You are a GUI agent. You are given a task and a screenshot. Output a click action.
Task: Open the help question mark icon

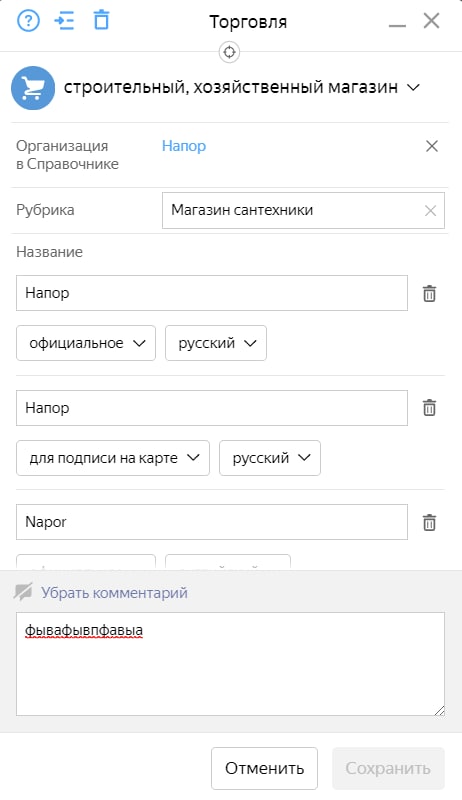coord(29,21)
